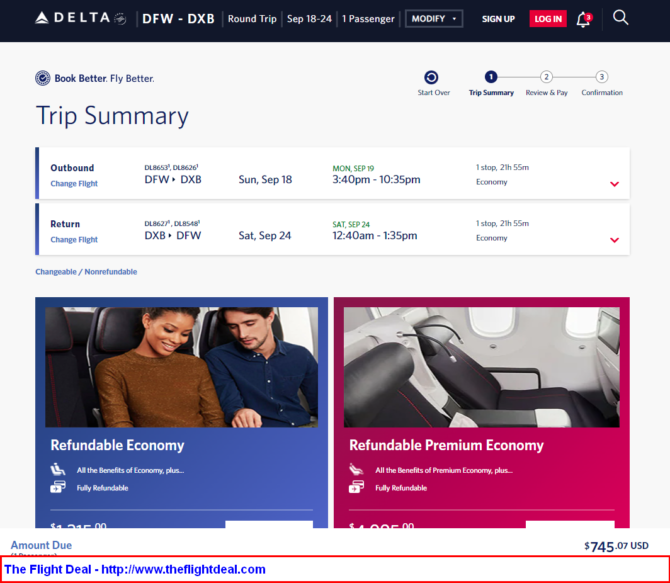Image resolution: width=670 pixels, height=583 pixels.
Task: Click the DFW - DXB route in header
Action: (x=178, y=19)
